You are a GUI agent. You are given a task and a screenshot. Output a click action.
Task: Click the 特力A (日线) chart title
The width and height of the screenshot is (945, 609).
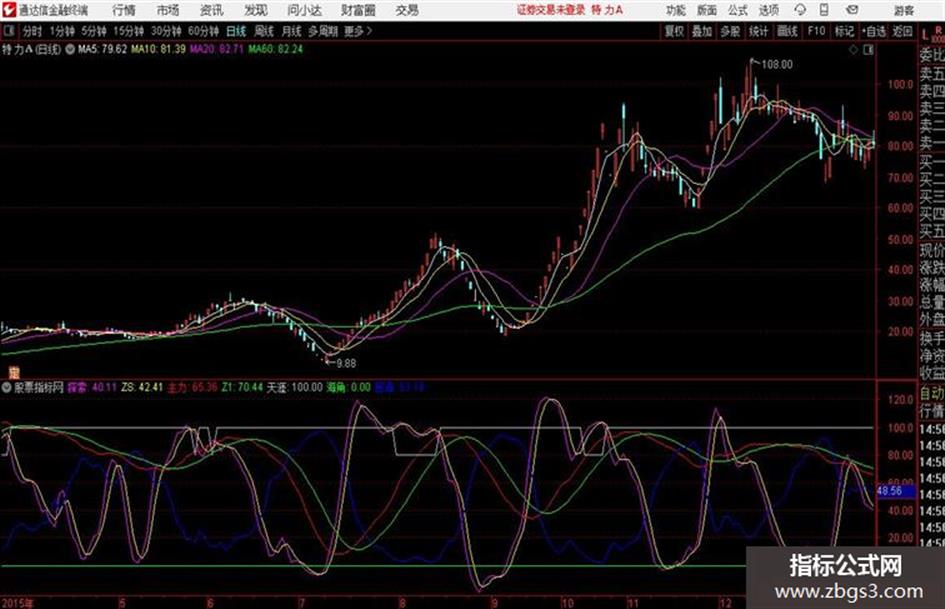31,49
